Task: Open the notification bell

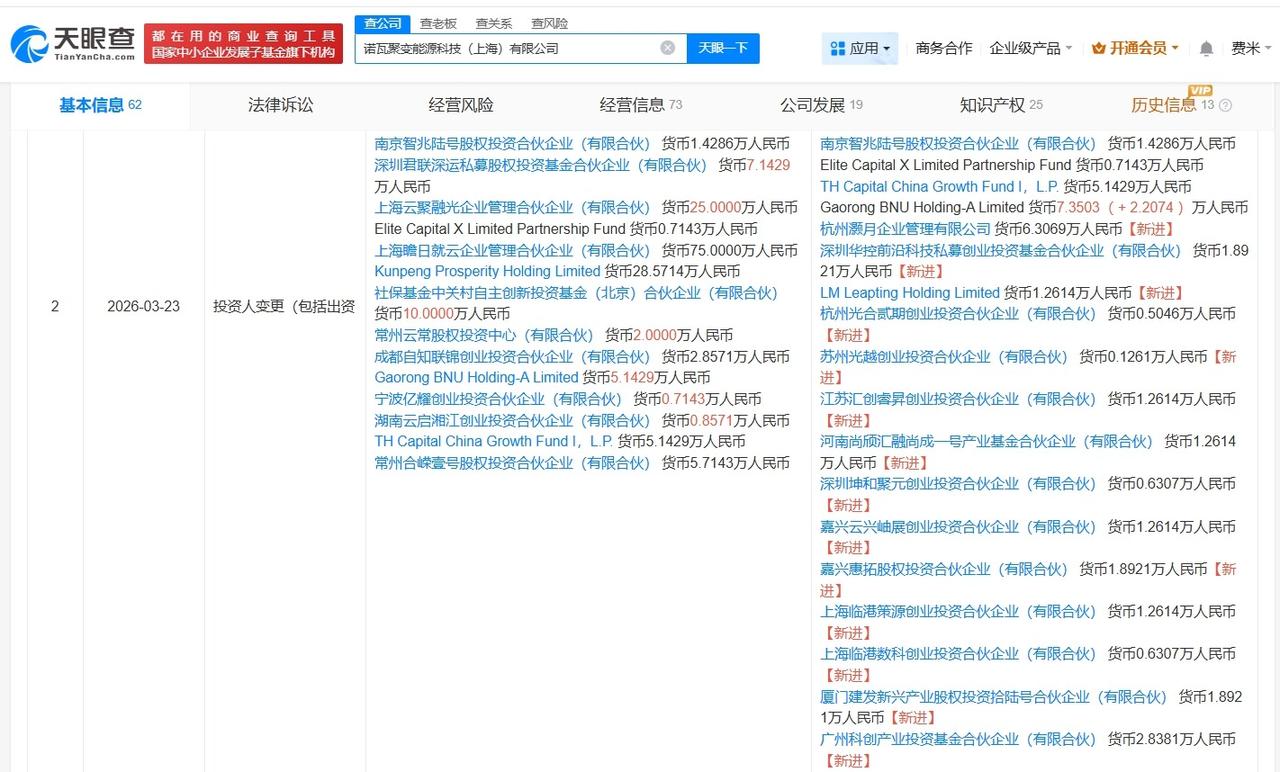Action: click(x=1204, y=47)
